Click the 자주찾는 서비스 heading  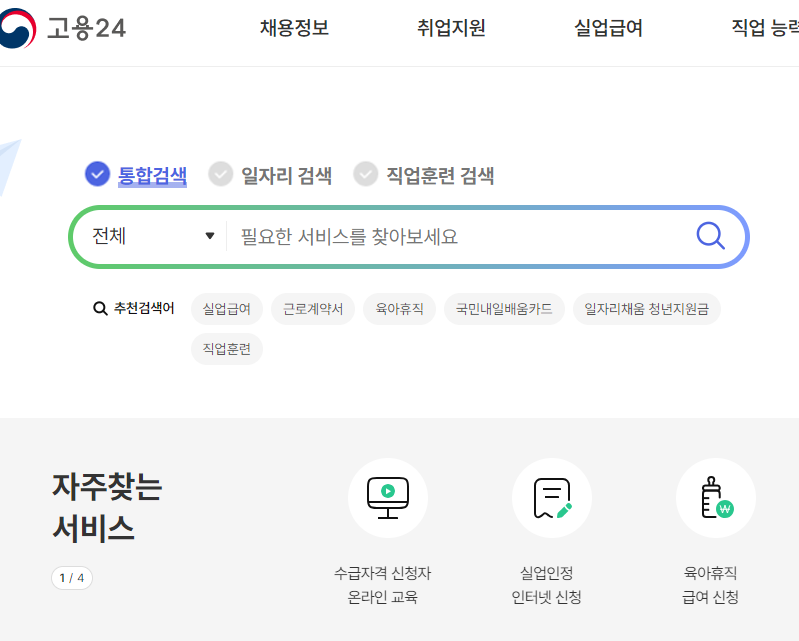pyautogui.click(x=107, y=507)
